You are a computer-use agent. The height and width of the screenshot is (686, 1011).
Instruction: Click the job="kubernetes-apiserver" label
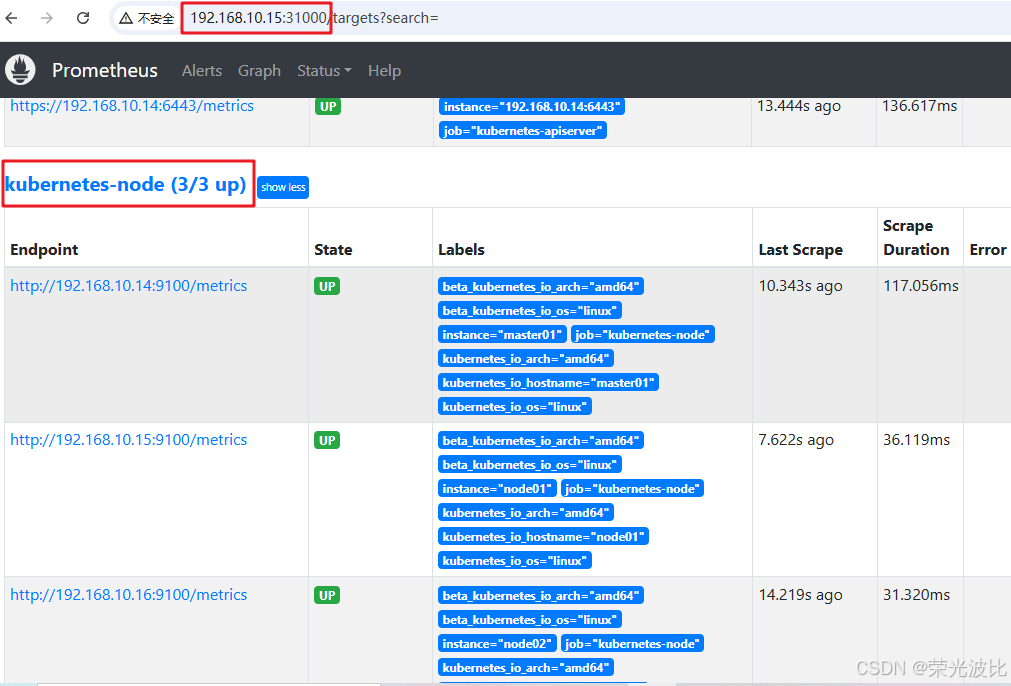click(523, 130)
